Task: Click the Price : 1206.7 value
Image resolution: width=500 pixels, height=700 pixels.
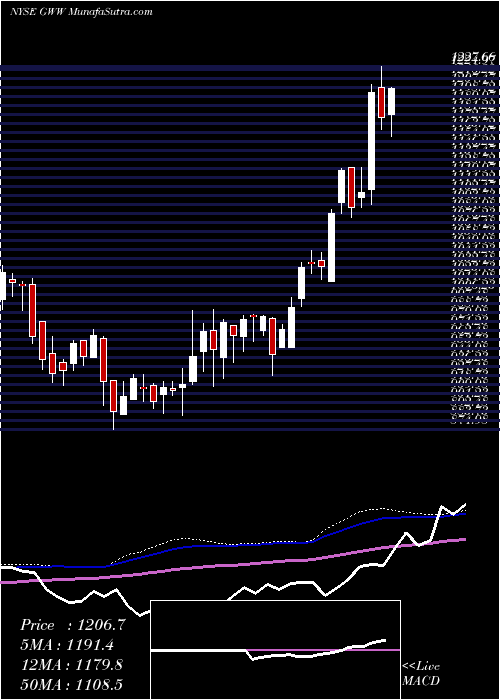Action: tap(74, 626)
